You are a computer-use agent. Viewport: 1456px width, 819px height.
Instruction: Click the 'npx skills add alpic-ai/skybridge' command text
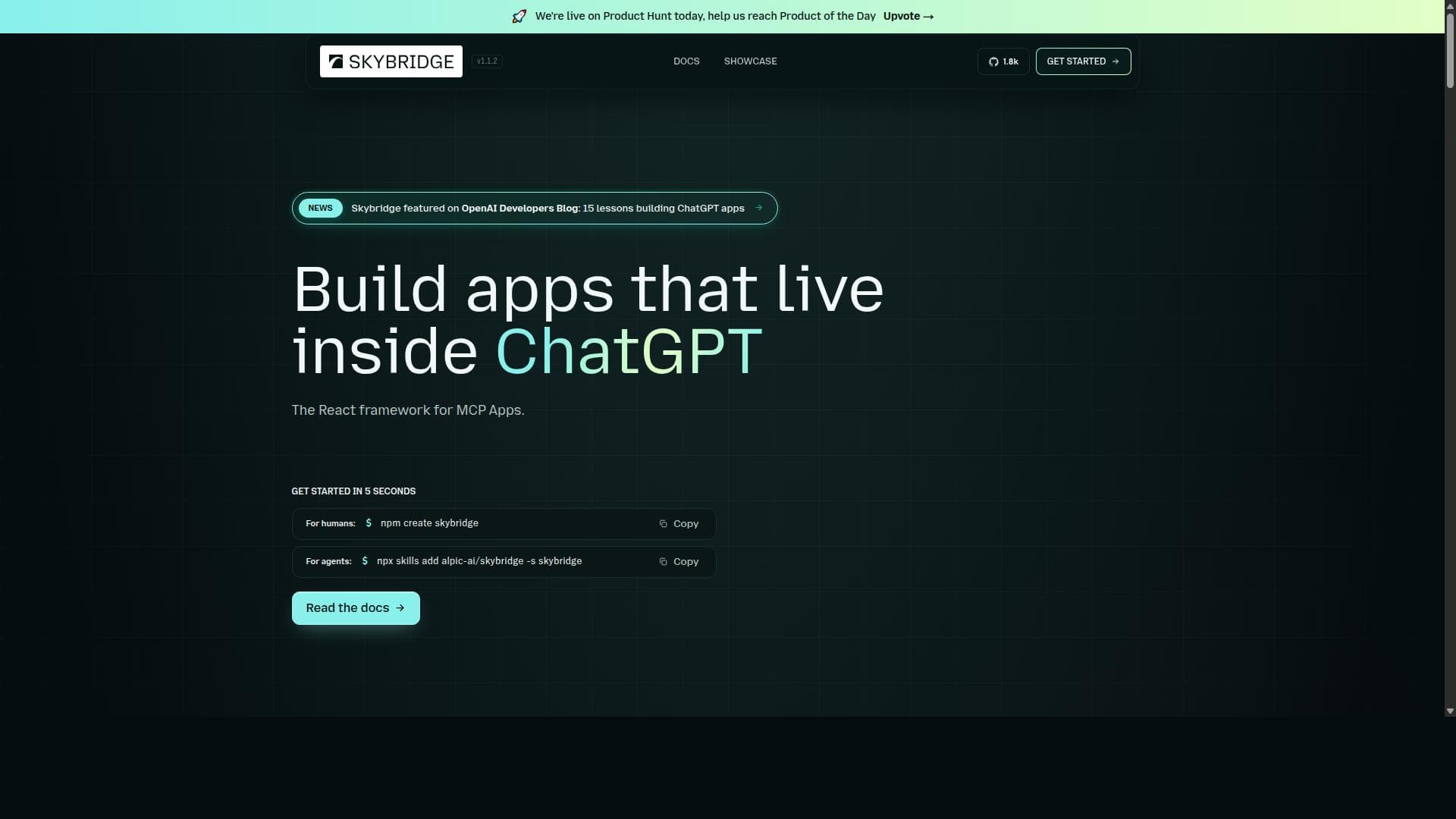[x=479, y=561]
